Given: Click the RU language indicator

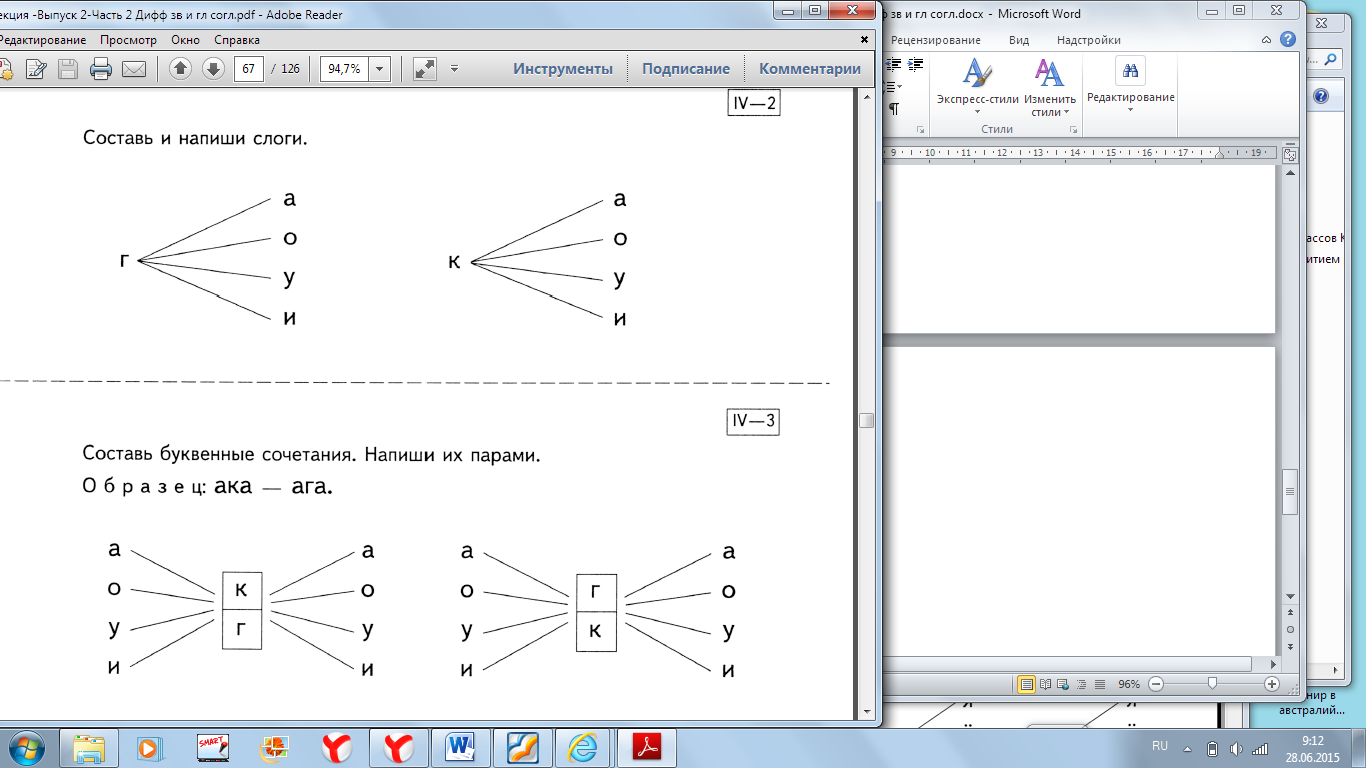Looking at the screenshot, I should 1160,746.
